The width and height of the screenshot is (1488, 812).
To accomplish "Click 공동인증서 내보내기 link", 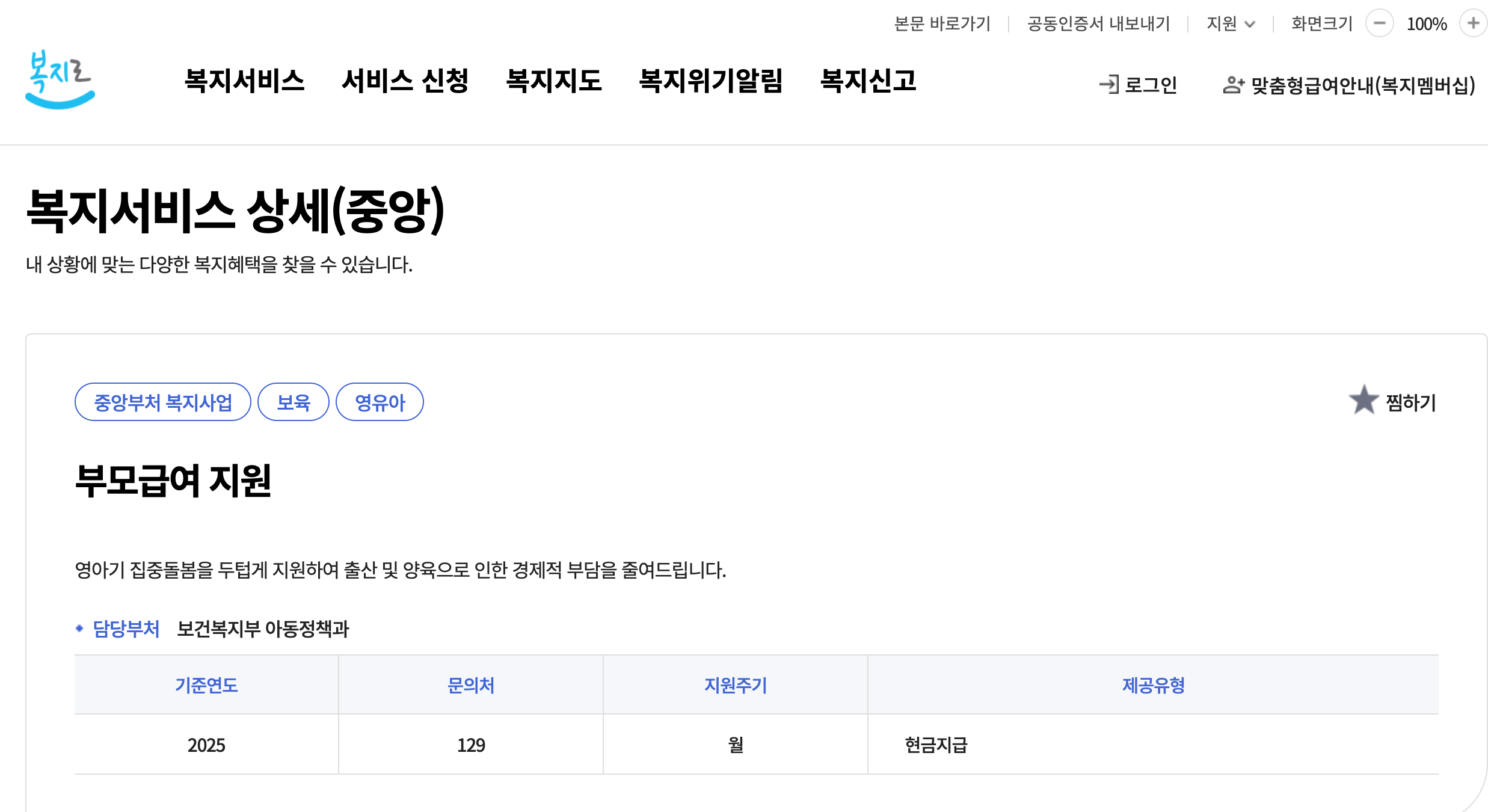I will click(x=1098, y=23).
